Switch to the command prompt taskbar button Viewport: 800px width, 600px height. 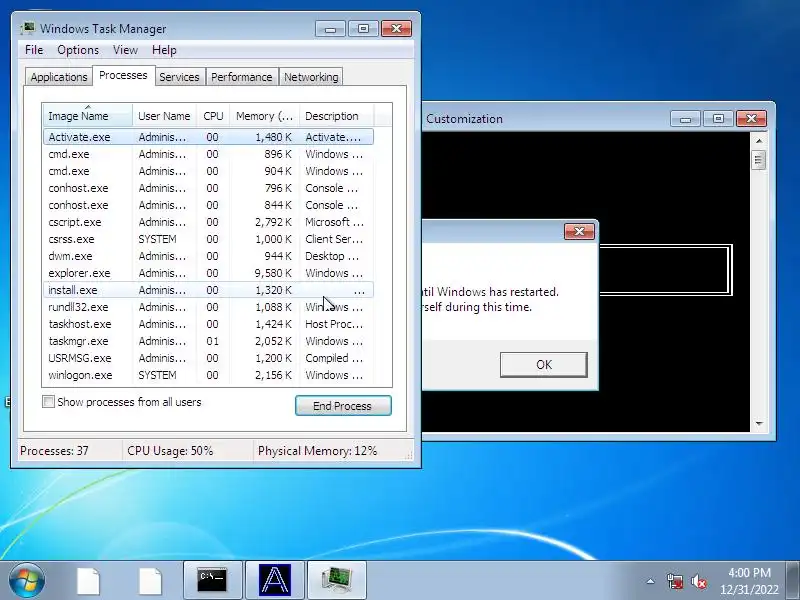212,580
